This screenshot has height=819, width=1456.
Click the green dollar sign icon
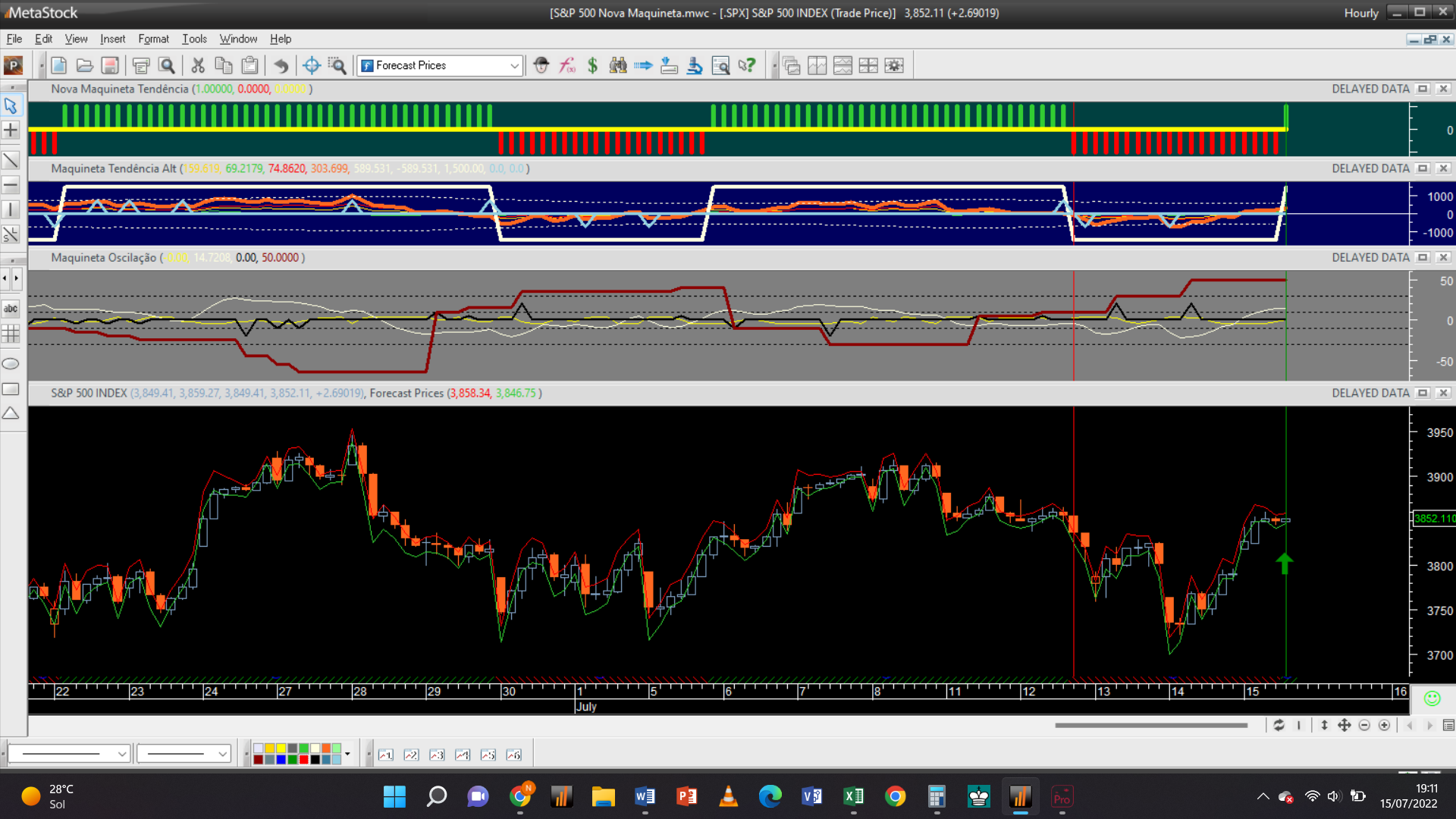point(592,65)
